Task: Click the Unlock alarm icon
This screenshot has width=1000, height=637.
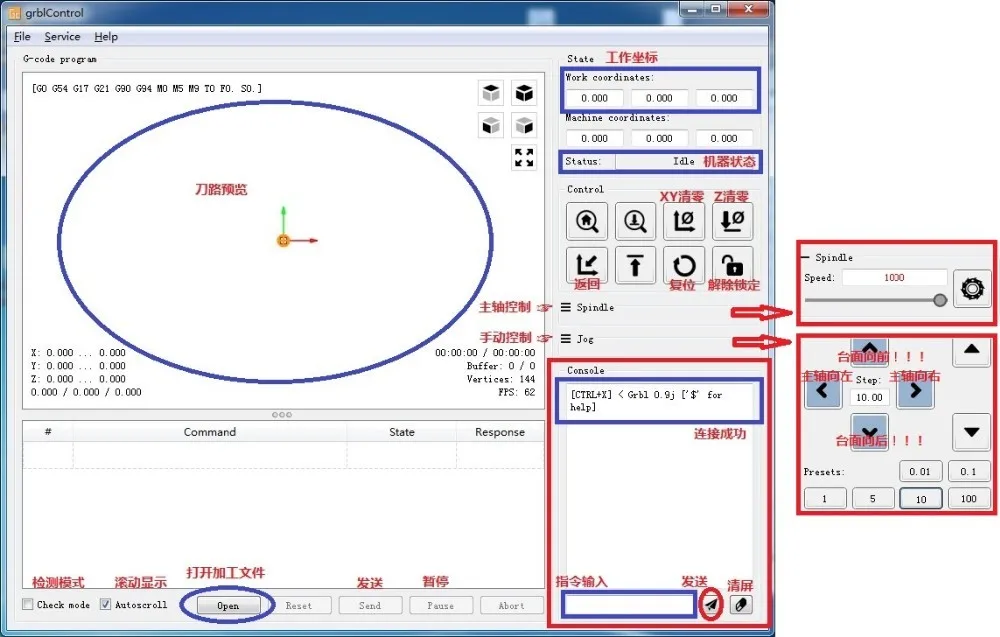Action: click(x=732, y=265)
